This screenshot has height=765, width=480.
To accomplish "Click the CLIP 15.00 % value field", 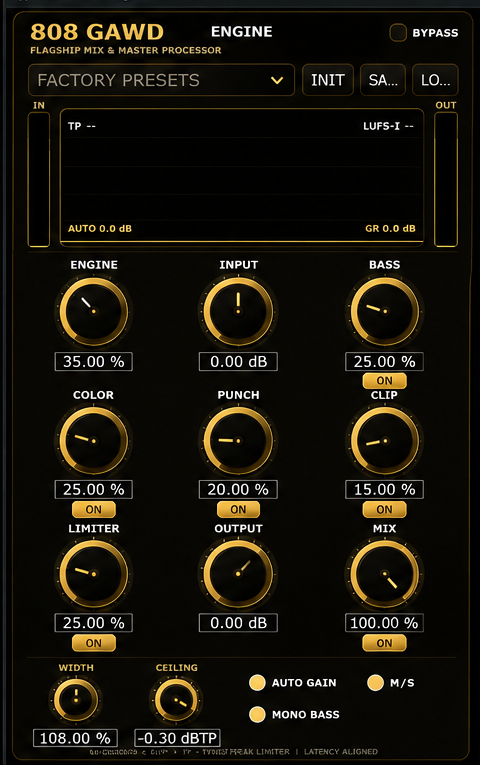I will tap(384, 489).
